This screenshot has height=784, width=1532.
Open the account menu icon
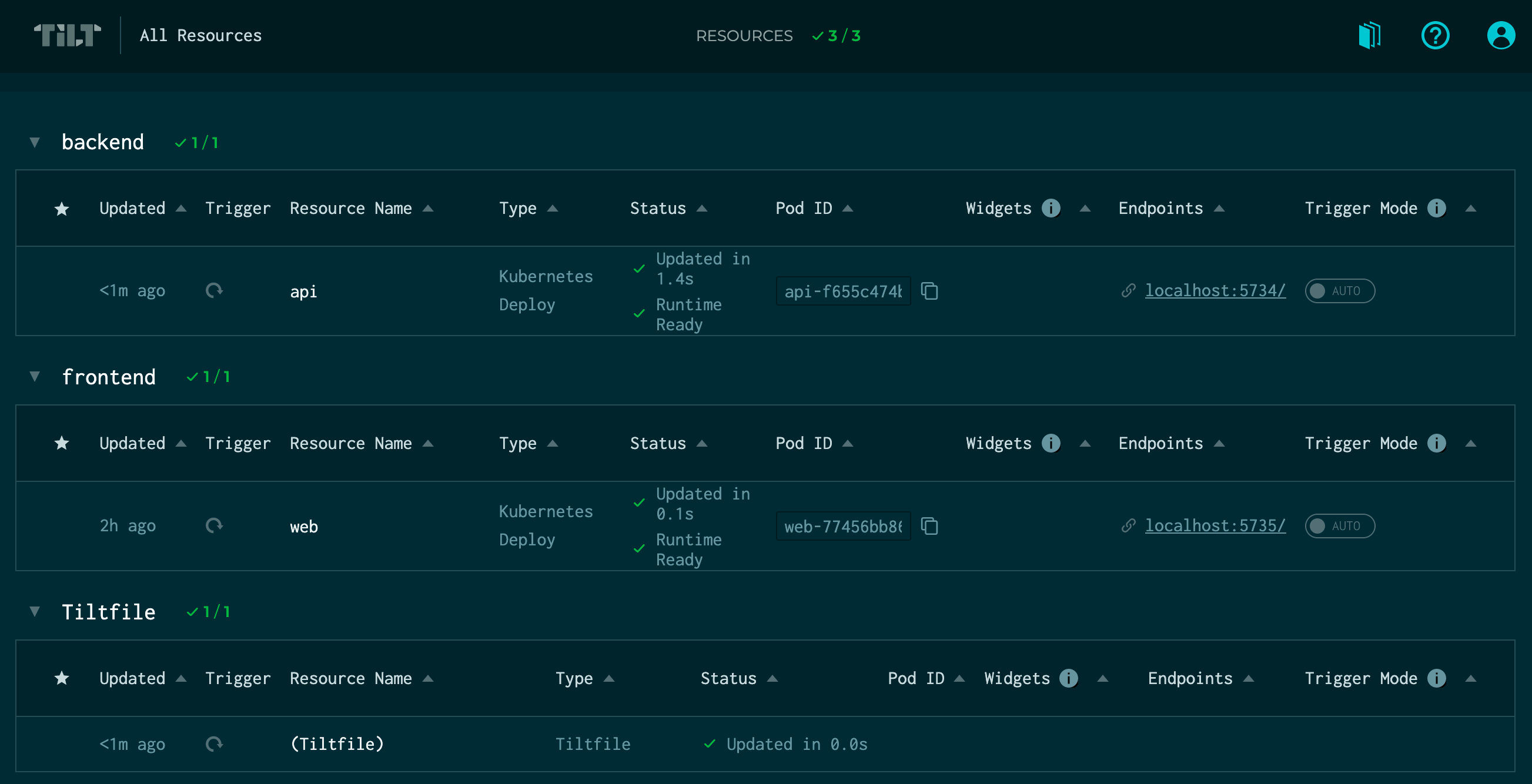pos(1500,36)
